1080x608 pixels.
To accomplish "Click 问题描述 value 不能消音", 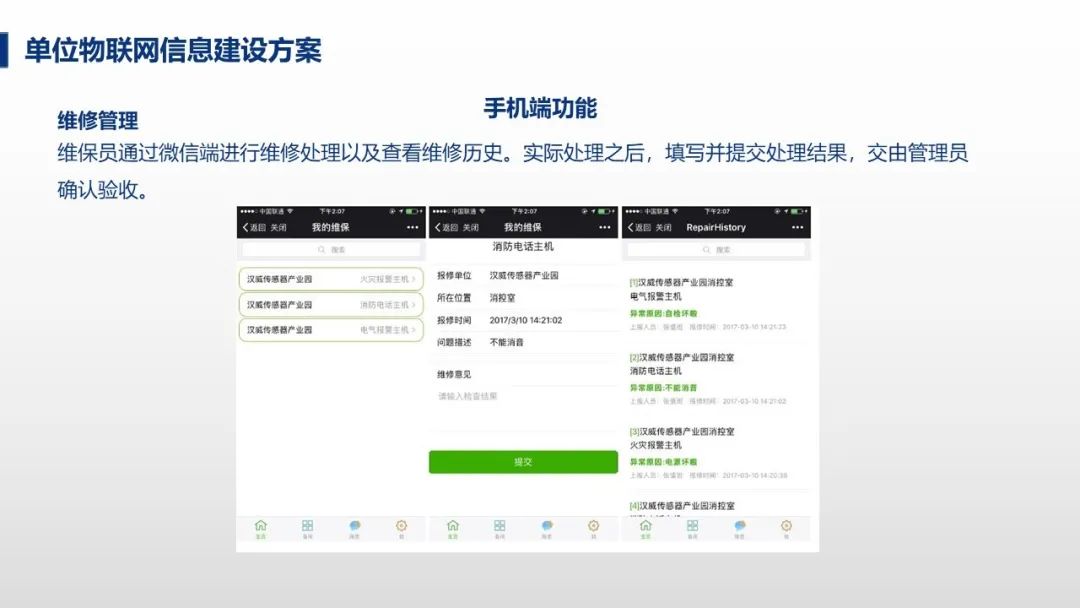I will tap(506, 342).
